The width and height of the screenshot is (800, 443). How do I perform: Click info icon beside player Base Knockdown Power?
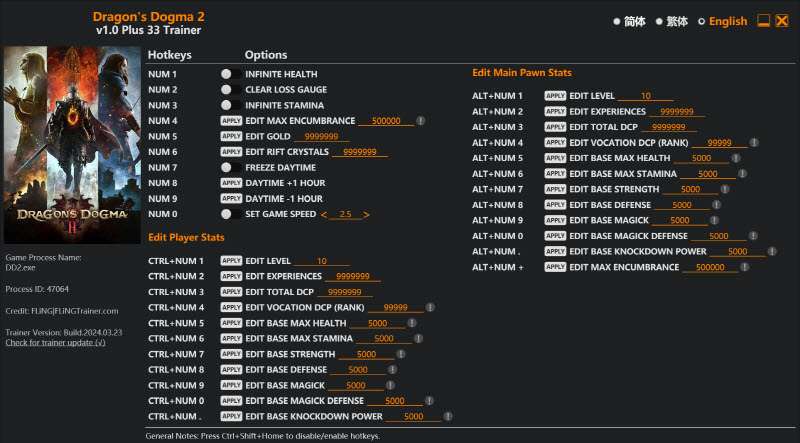(445, 416)
